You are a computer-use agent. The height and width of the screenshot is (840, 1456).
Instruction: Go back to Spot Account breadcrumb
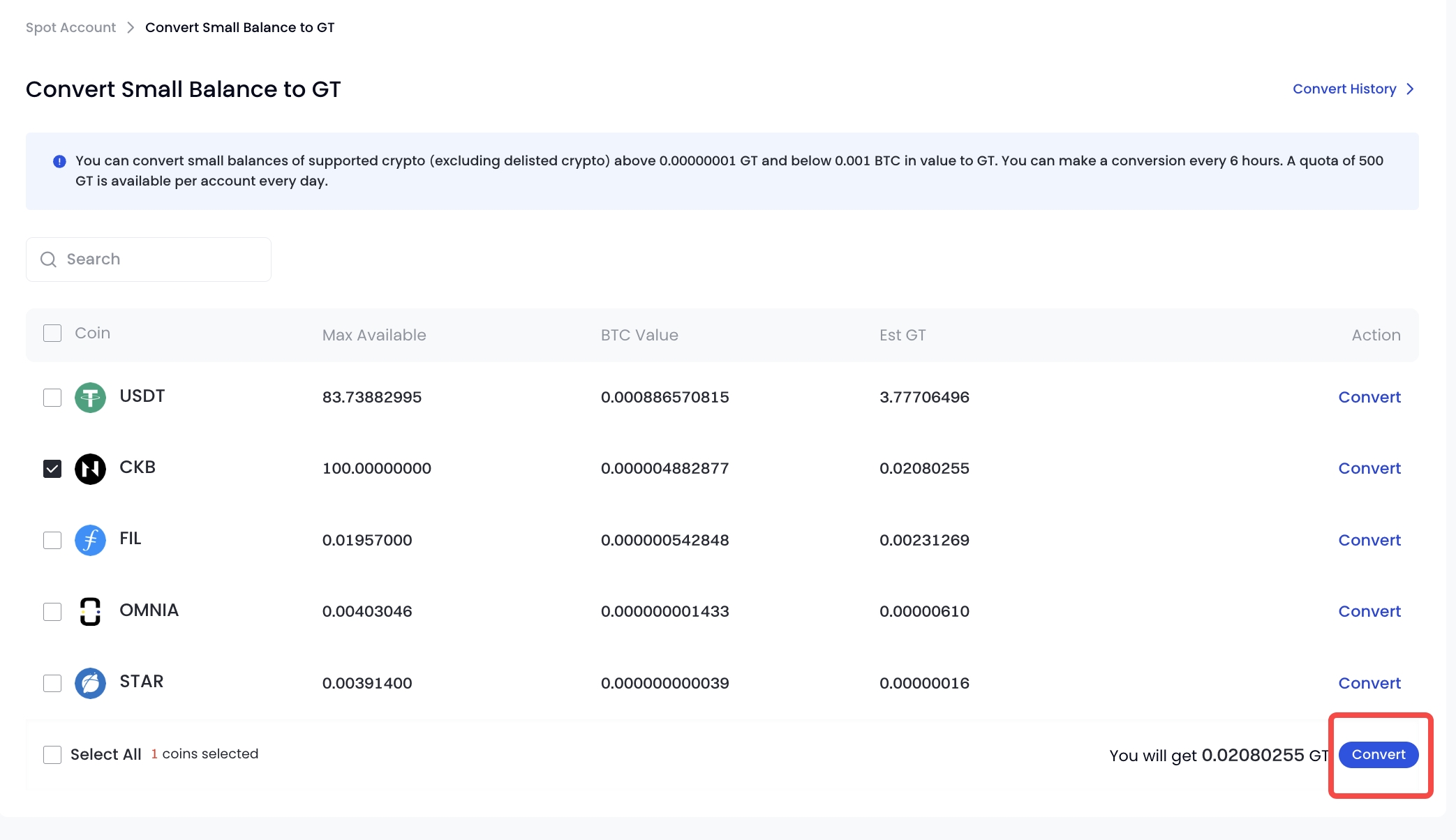[70, 27]
